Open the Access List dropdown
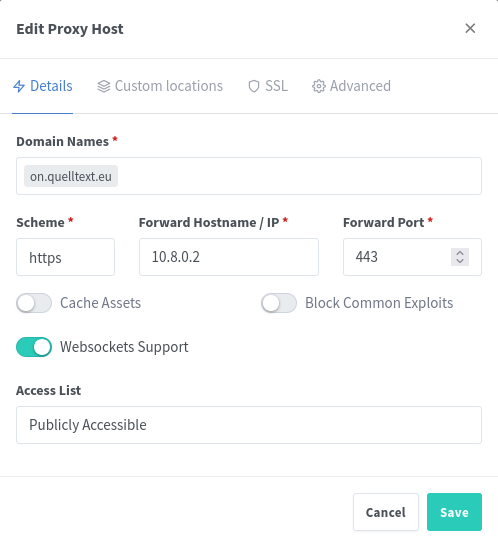Screen dimensions: 498x545 (249, 425)
